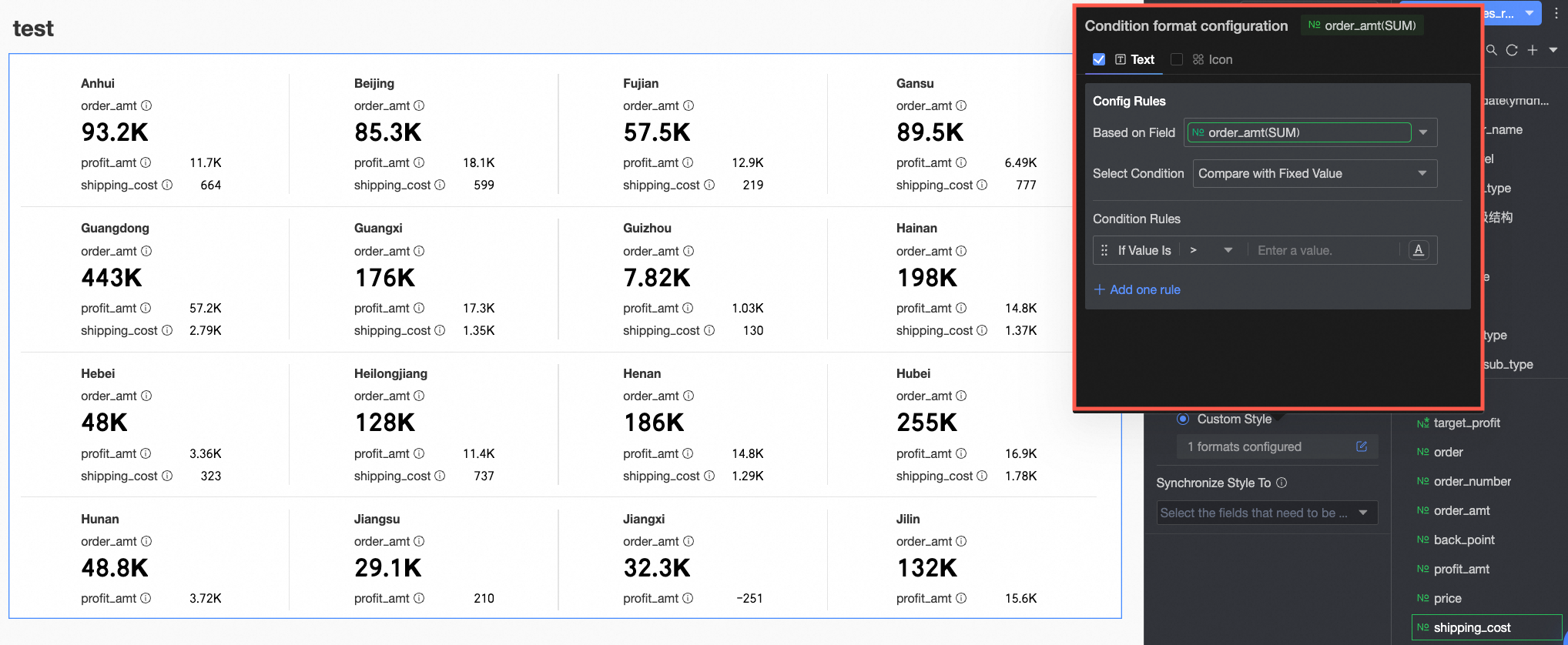Click the Enter a value field
Image resolution: width=1568 pixels, height=645 pixels.
coord(1322,250)
